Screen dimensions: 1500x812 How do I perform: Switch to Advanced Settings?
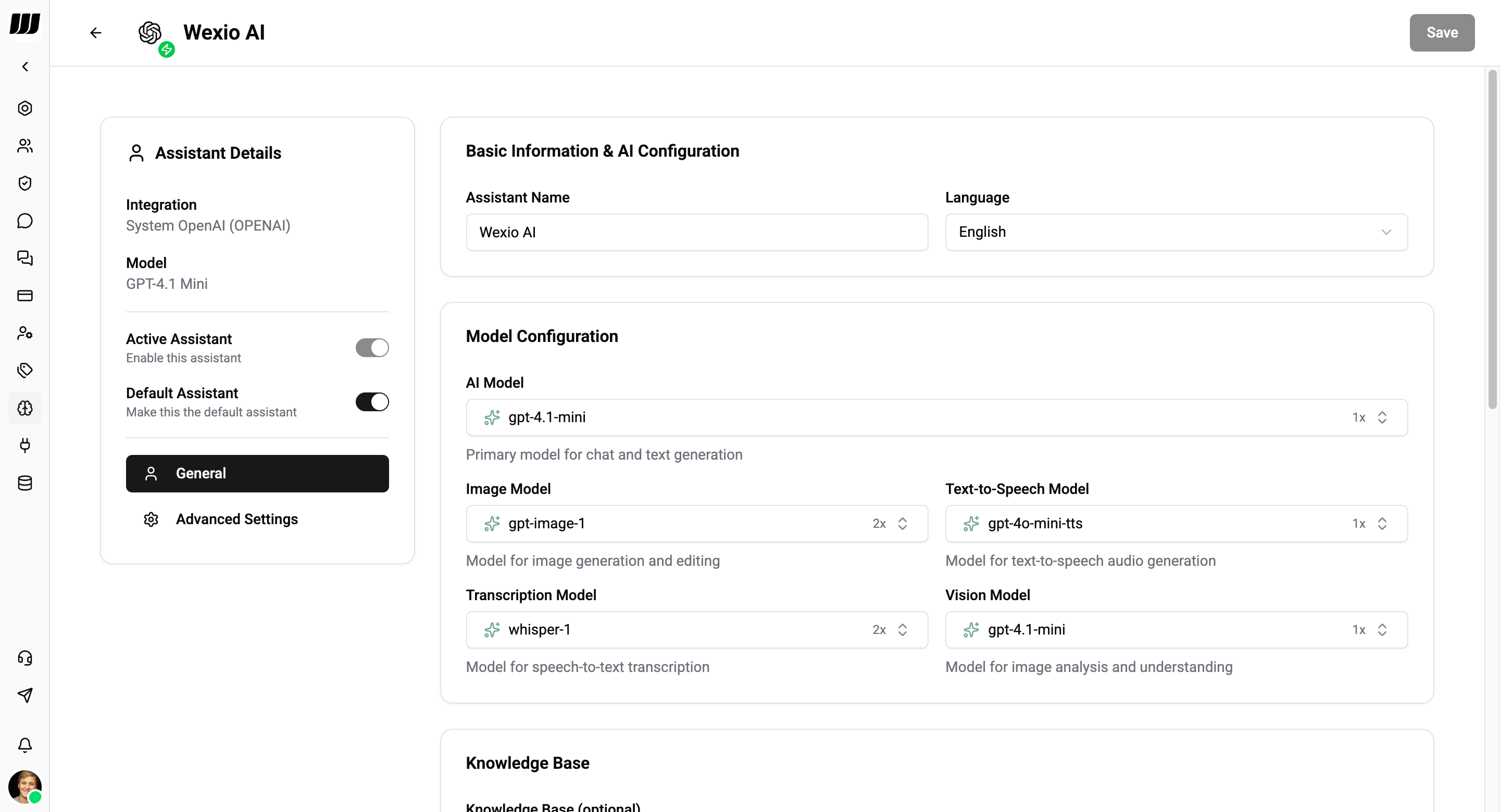[x=237, y=518]
